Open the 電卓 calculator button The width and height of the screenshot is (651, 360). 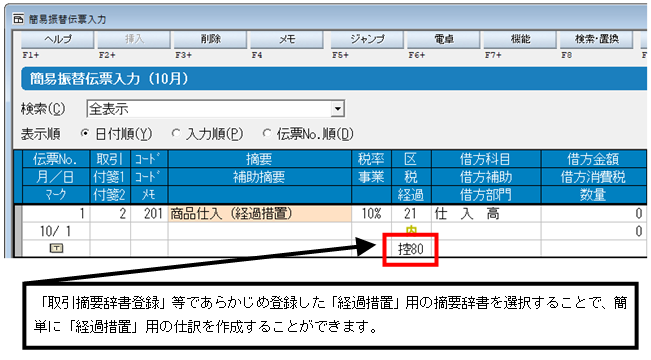pos(443,39)
